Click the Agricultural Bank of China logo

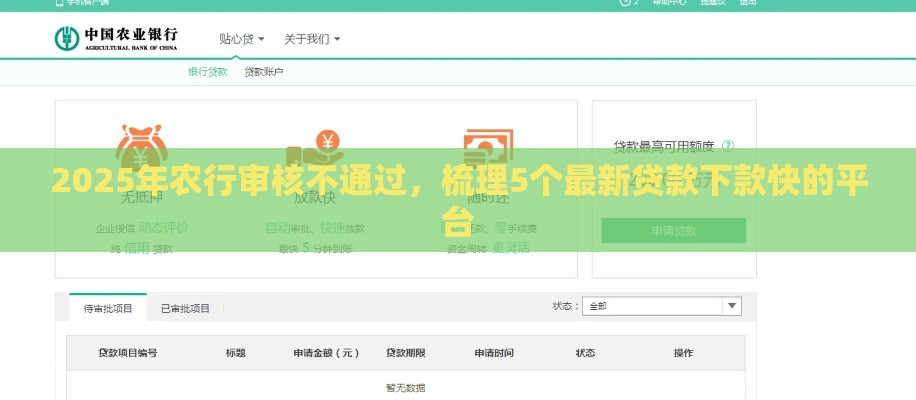(x=116, y=39)
